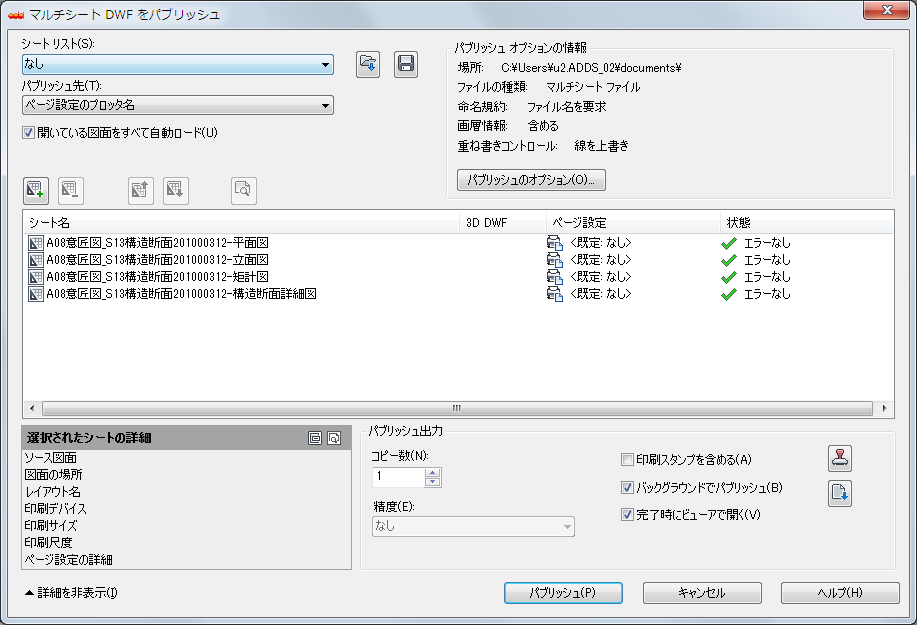
Task: Click page setup icon in 立面図 row
Action: click(554, 260)
